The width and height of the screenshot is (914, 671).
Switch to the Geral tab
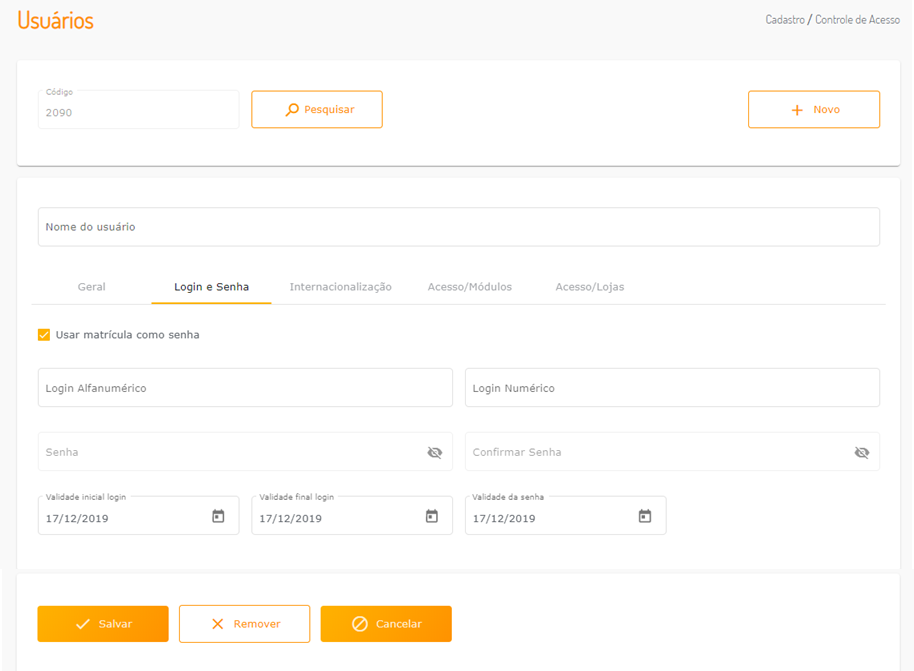[92, 287]
